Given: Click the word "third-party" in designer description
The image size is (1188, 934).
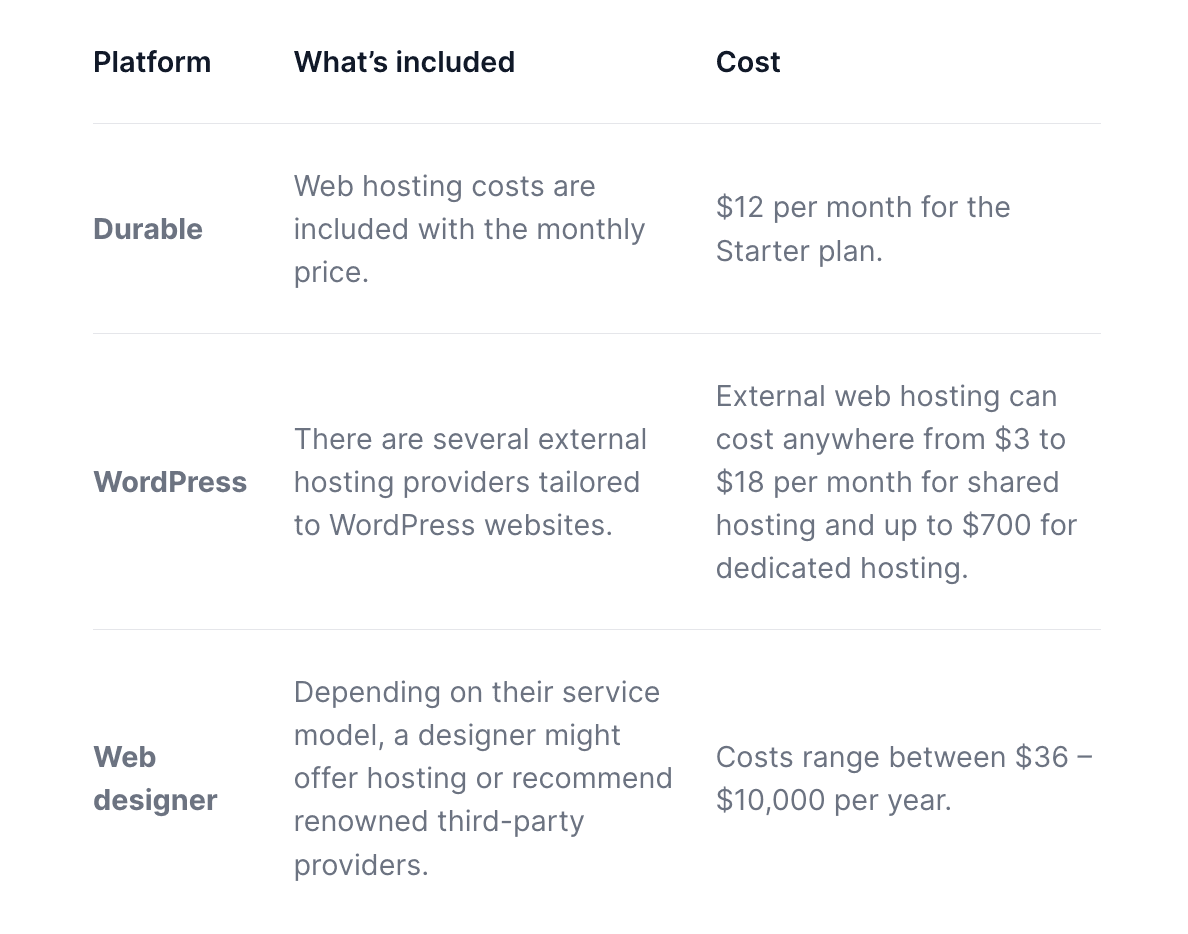Looking at the screenshot, I should pyautogui.click(x=511, y=821).
